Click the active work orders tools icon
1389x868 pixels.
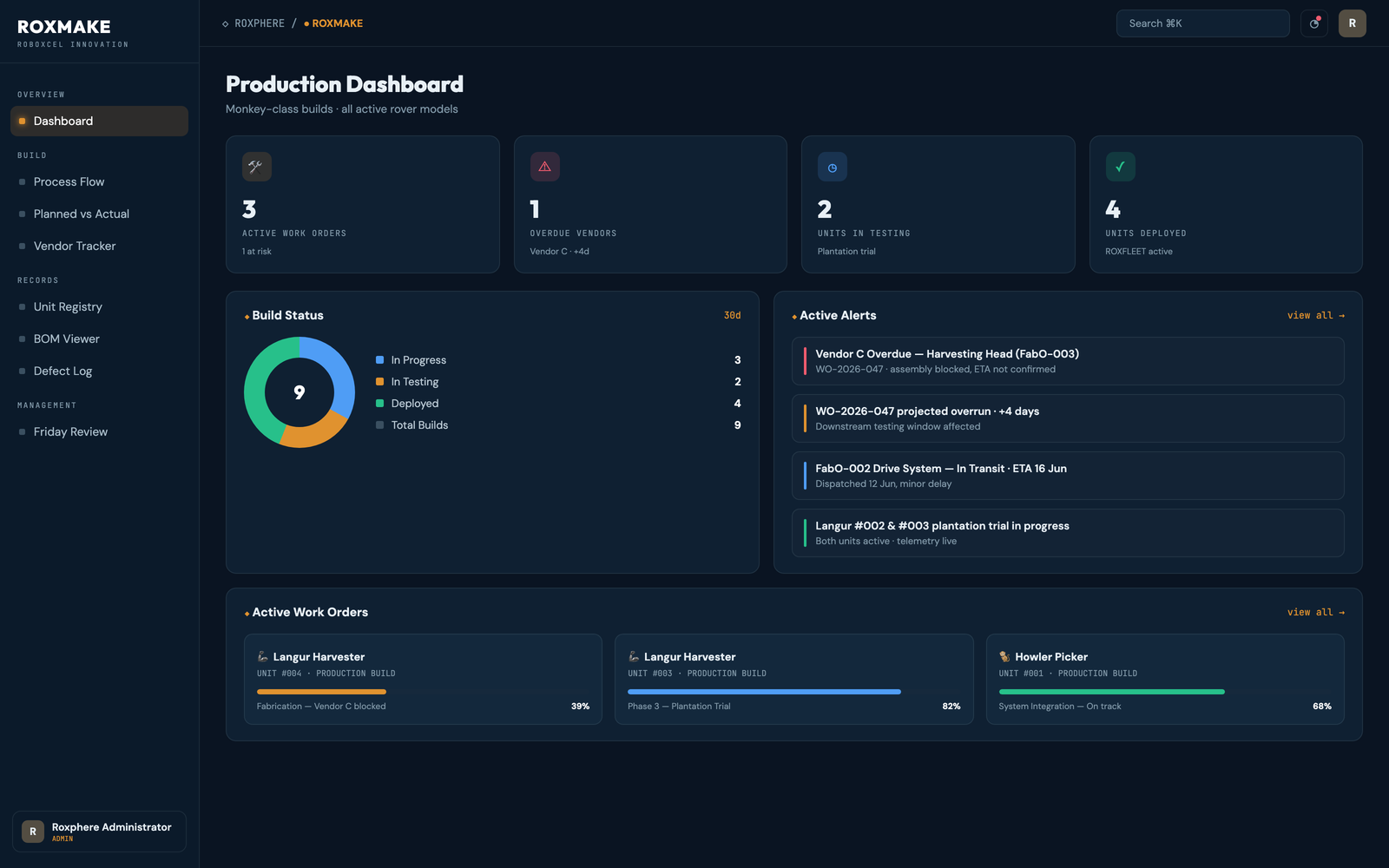coord(256,167)
